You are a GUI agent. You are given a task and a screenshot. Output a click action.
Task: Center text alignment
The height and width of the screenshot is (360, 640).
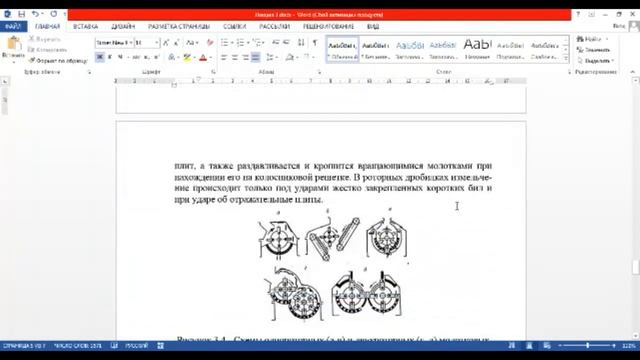click(x=234, y=57)
